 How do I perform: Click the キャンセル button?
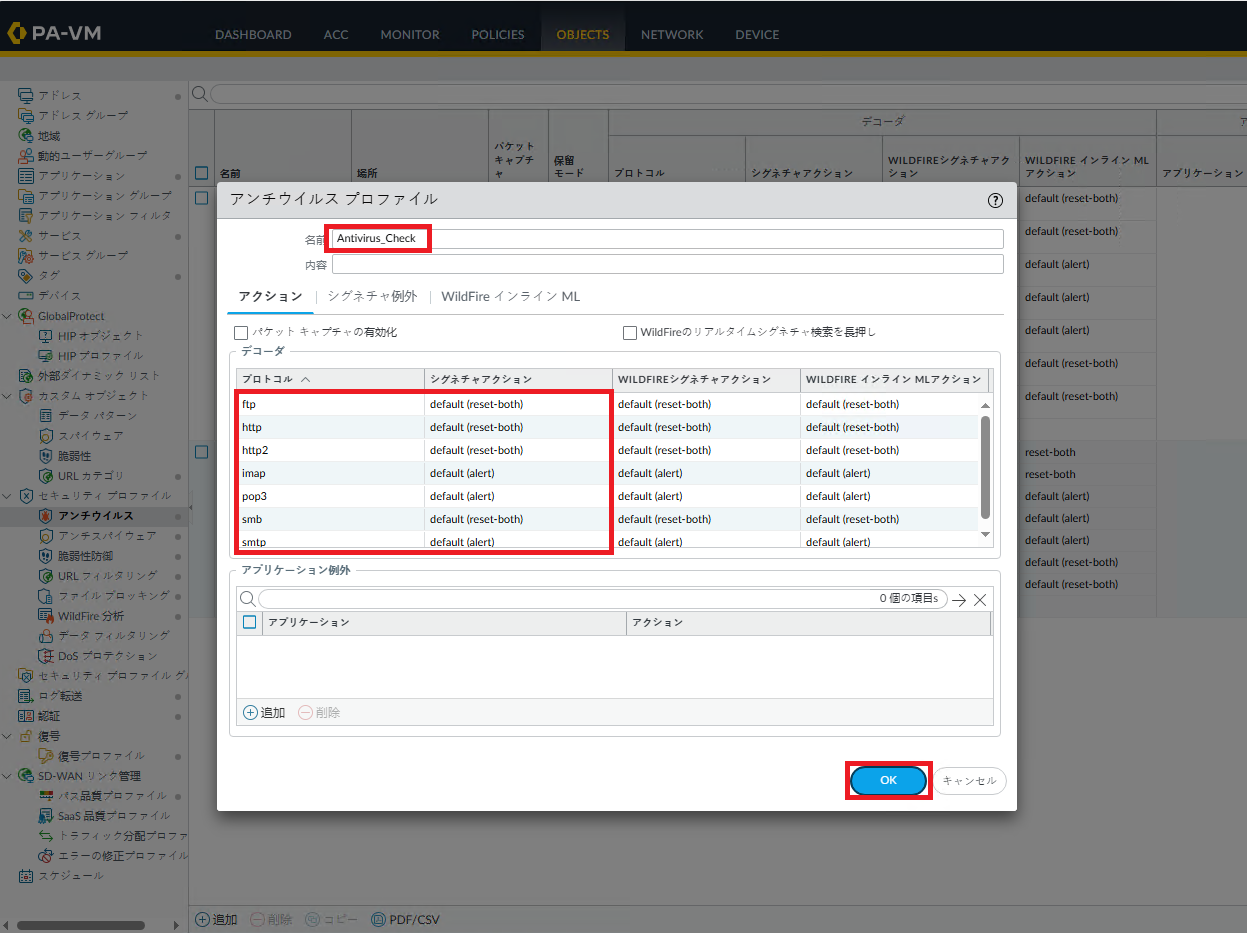[969, 780]
